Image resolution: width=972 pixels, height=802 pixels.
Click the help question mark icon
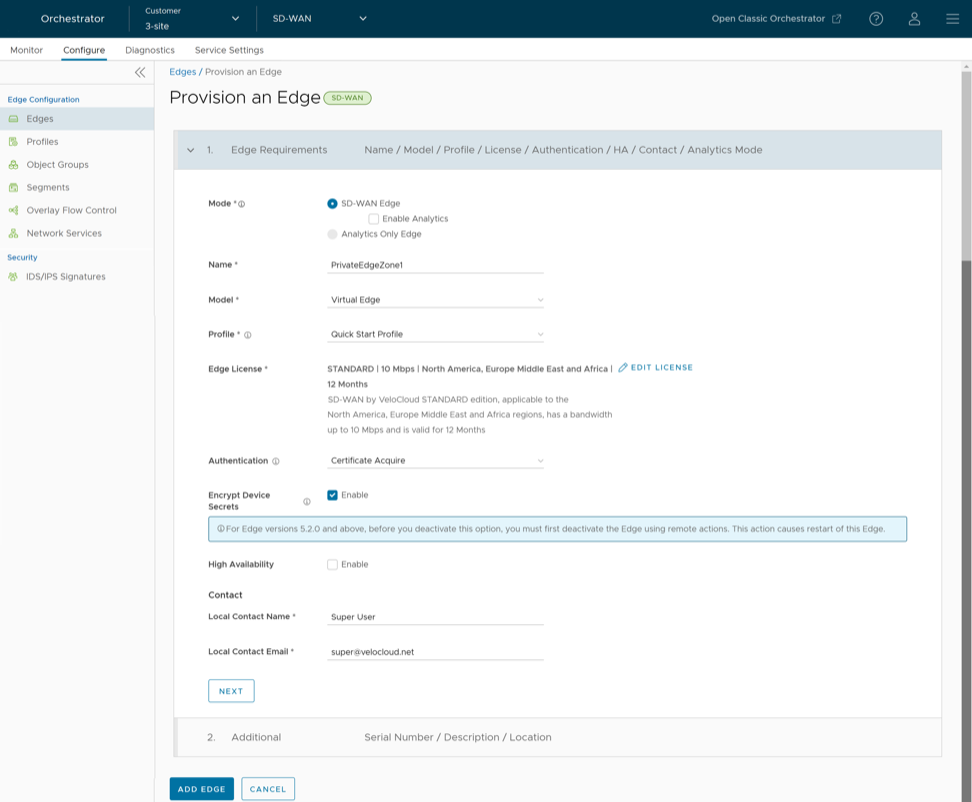pos(876,19)
